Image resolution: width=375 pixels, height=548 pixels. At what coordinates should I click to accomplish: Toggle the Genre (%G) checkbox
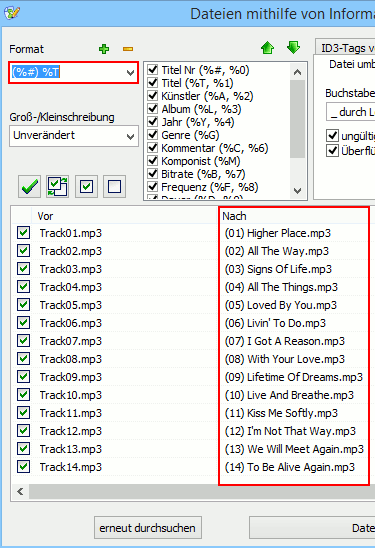pyautogui.click(x=152, y=135)
